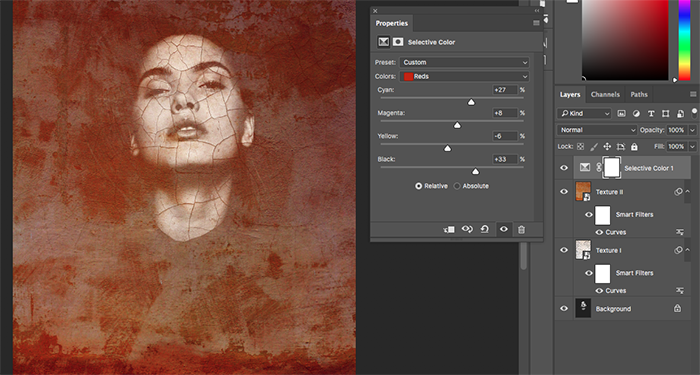This screenshot has height=375, width=700.
Task: Close the Properties panel
Action: [375, 11]
